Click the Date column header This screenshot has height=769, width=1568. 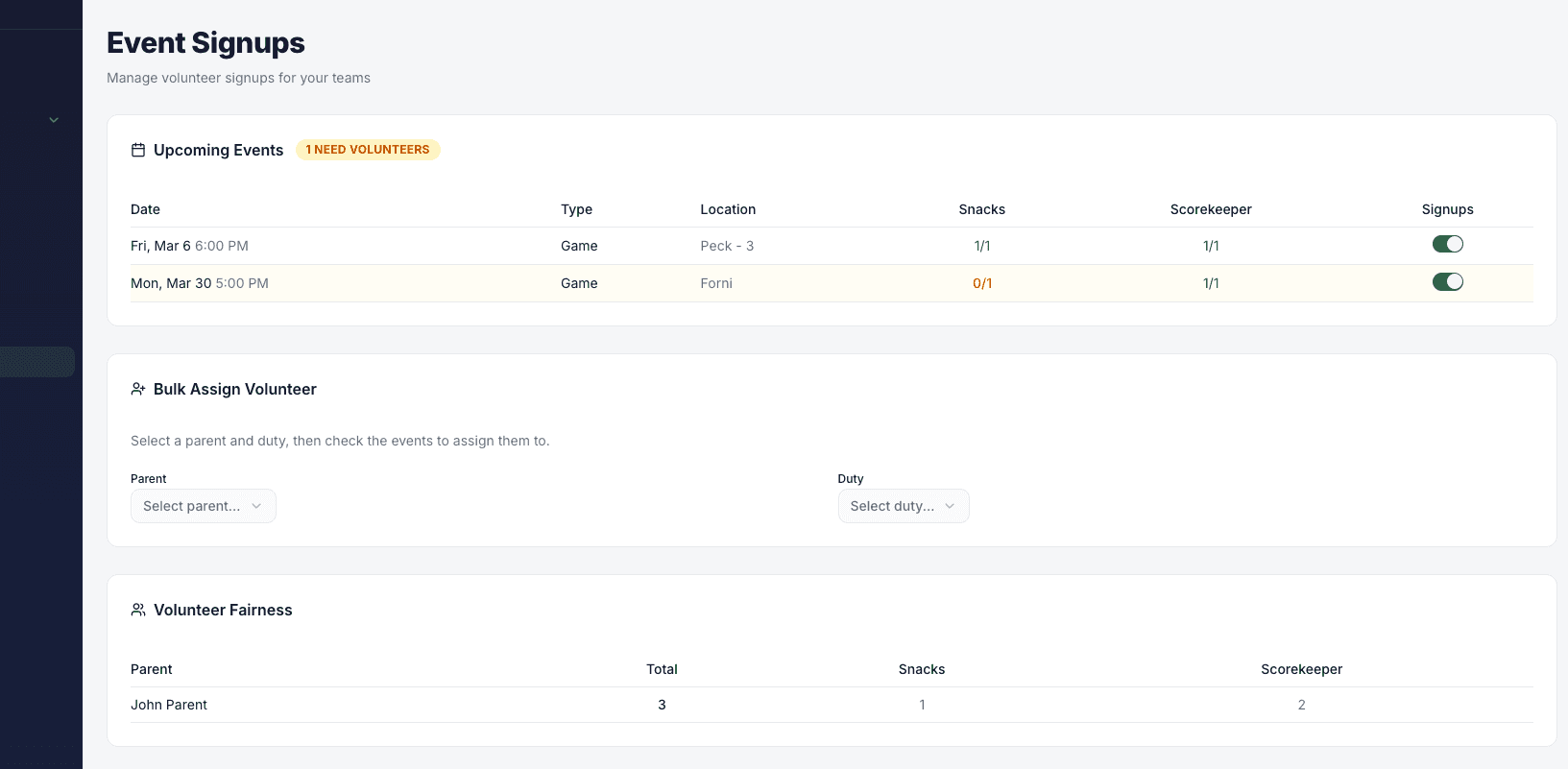(x=145, y=209)
